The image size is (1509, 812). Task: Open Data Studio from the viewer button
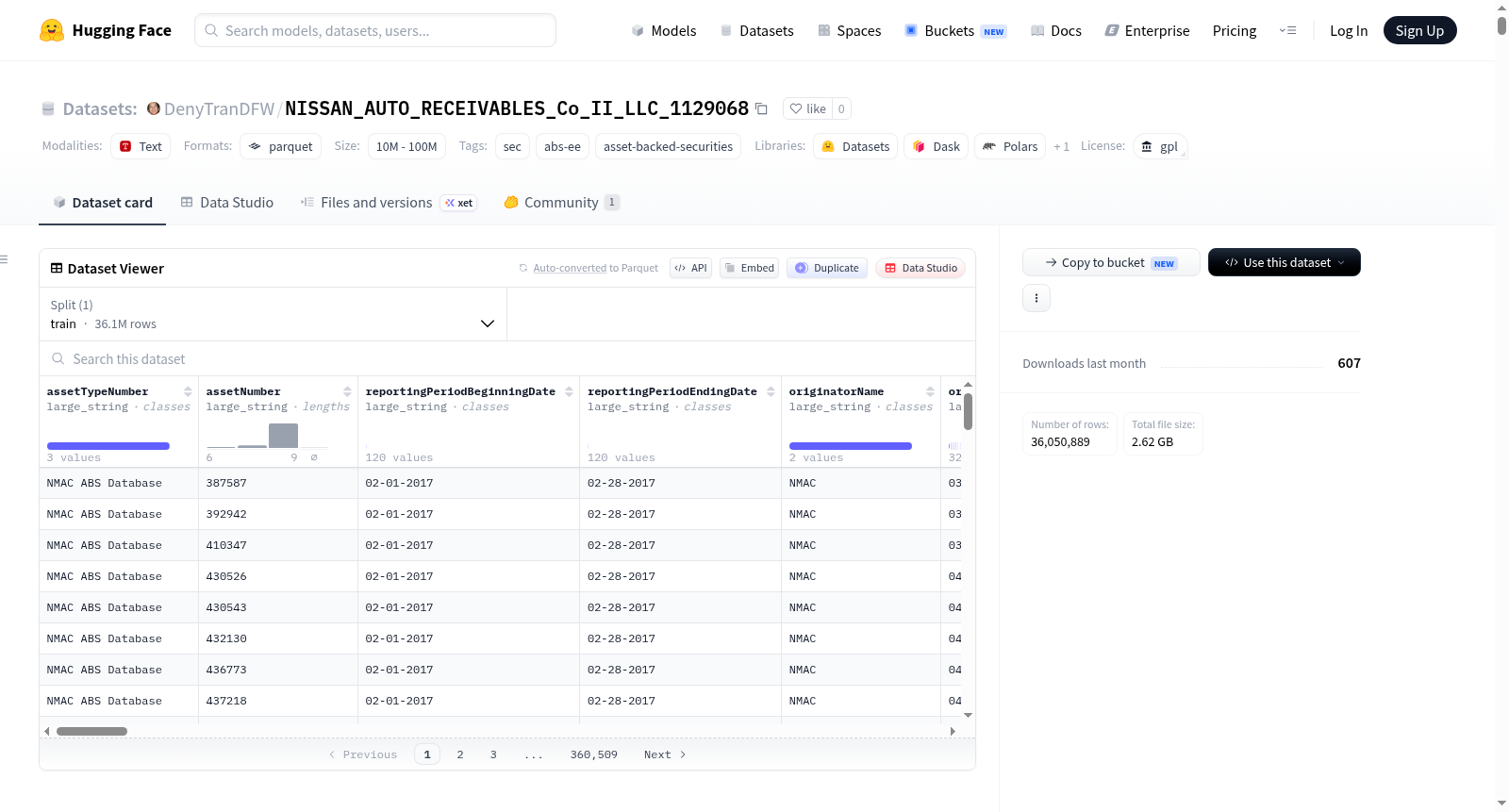pyautogui.click(x=920, y=268)
